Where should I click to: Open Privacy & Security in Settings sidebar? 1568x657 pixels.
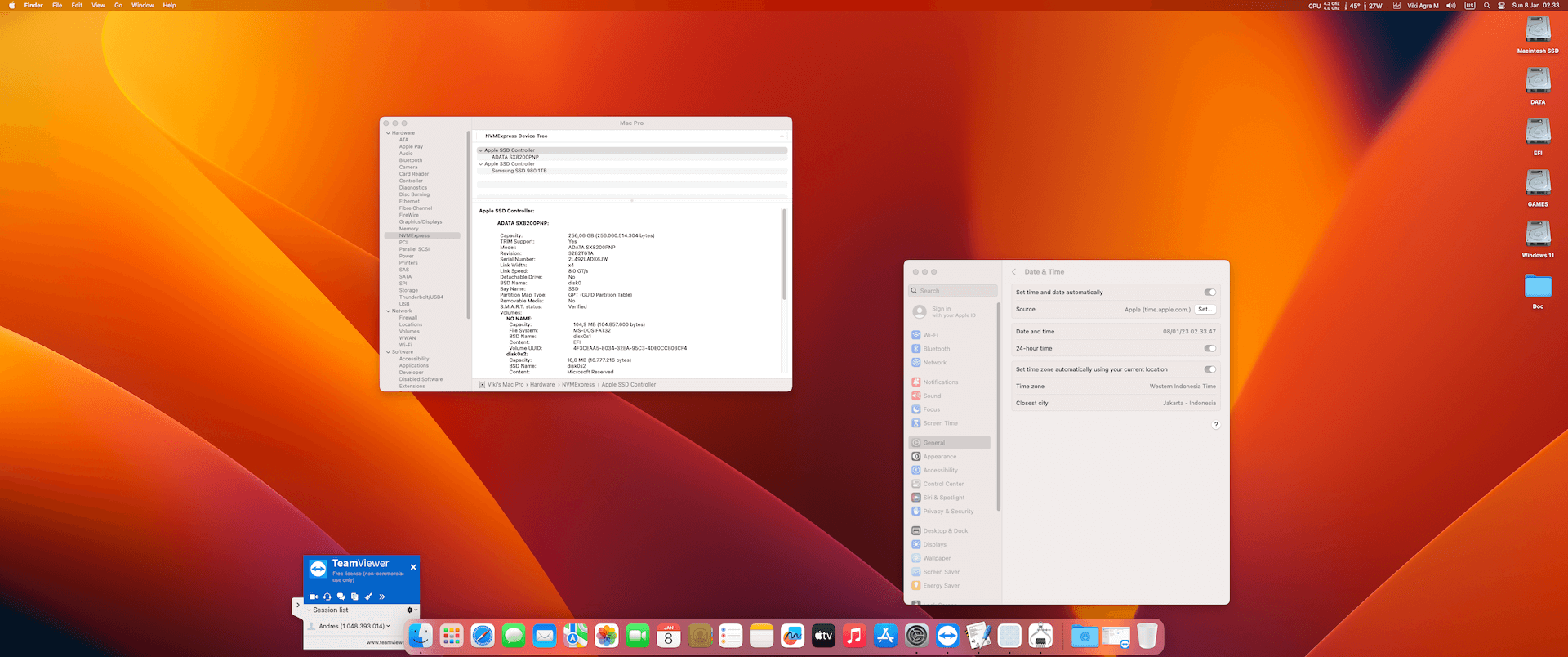pos(943,512)
